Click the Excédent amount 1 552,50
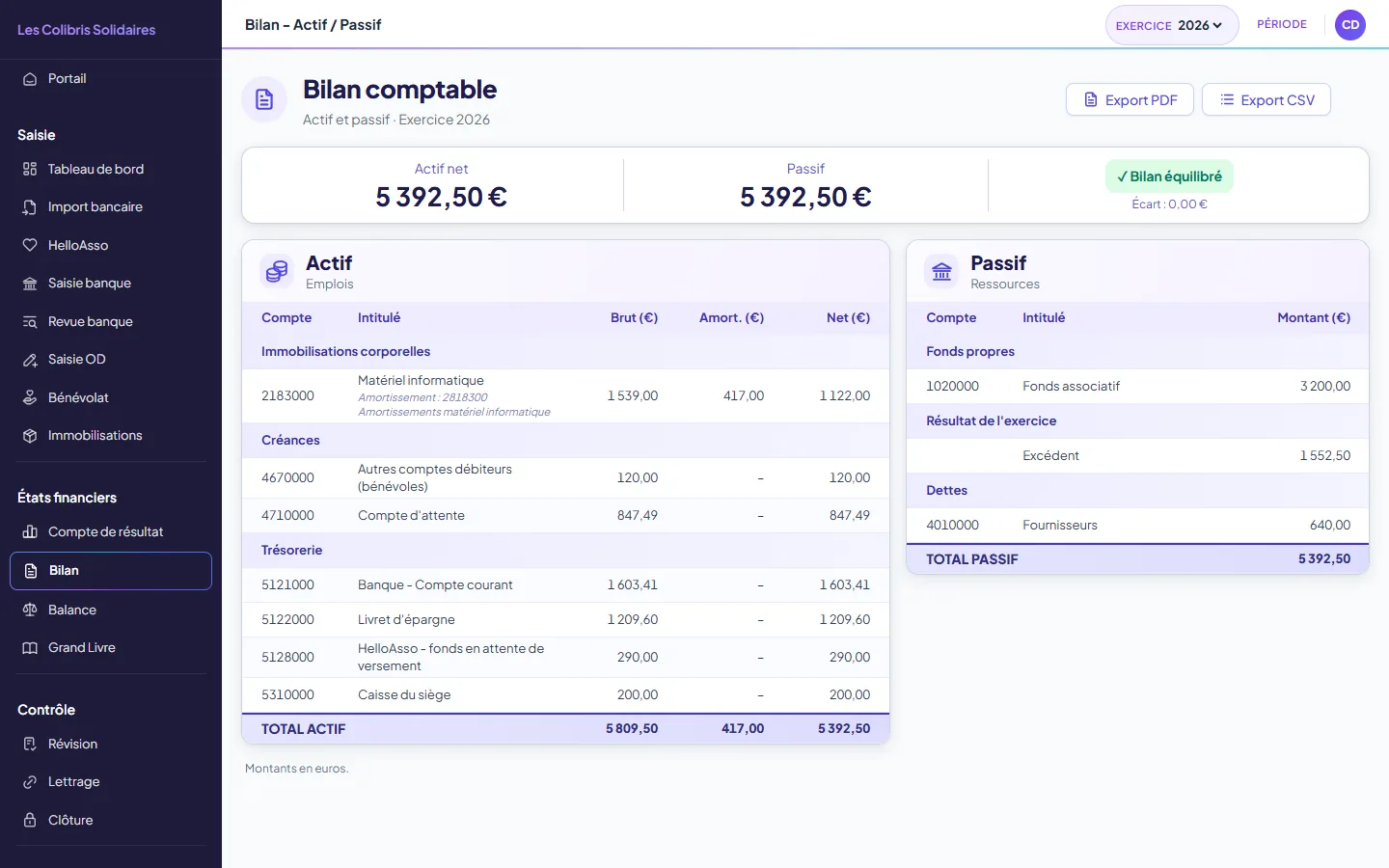Image resolution: width=1389 pixels, height=868 pixels. coord(1325,456)
